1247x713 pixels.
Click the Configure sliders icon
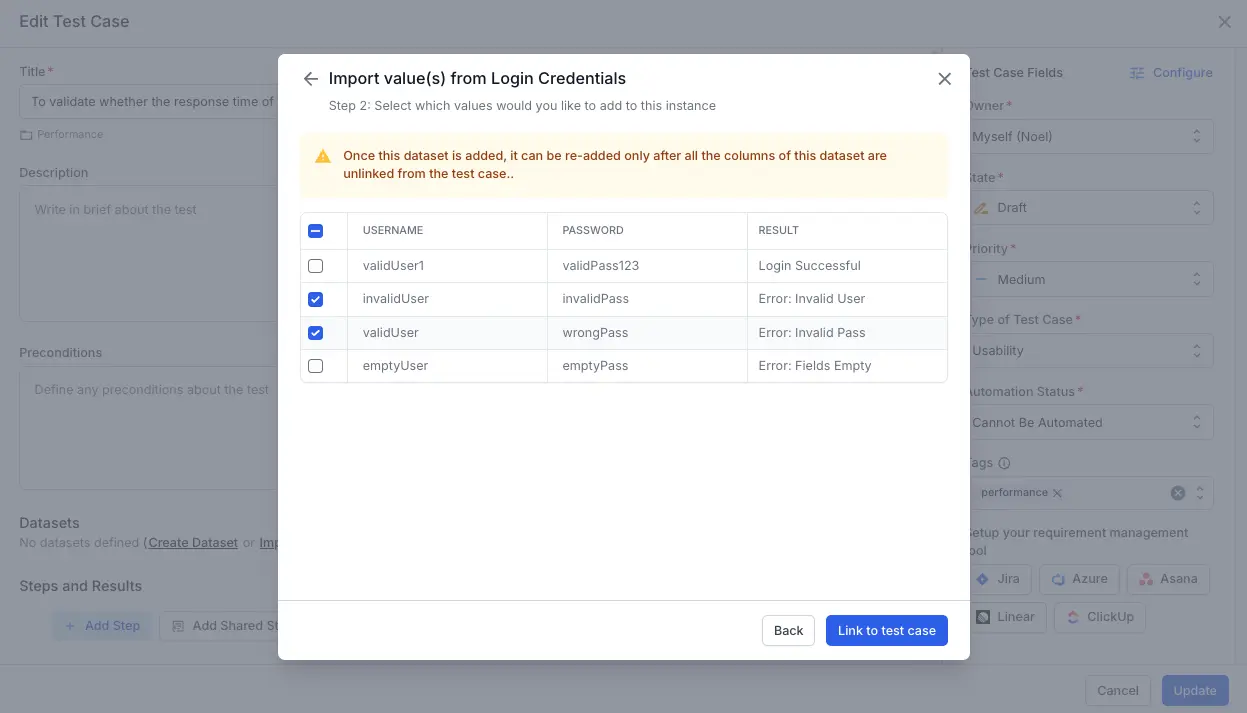click(1137, 73)
